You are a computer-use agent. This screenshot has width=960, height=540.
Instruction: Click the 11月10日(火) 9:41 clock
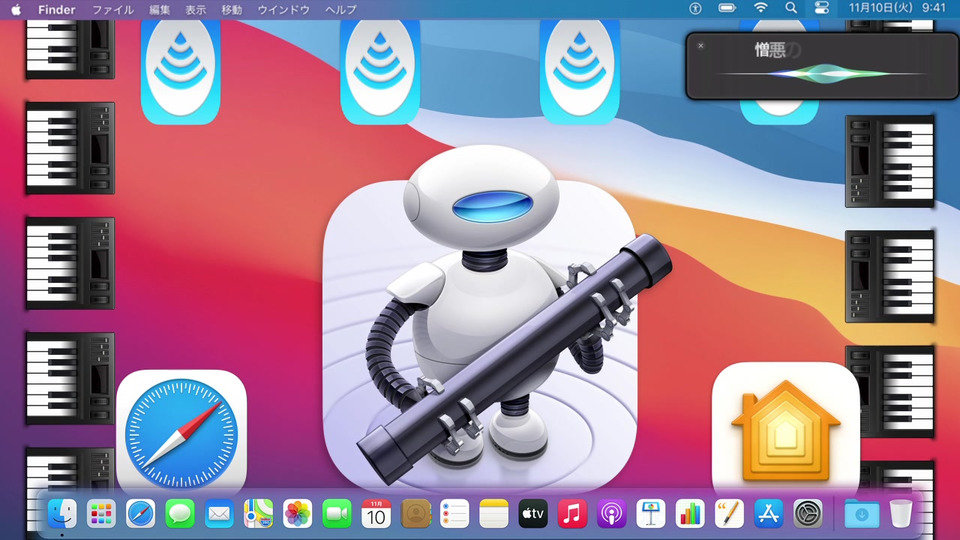pos(897,8)
